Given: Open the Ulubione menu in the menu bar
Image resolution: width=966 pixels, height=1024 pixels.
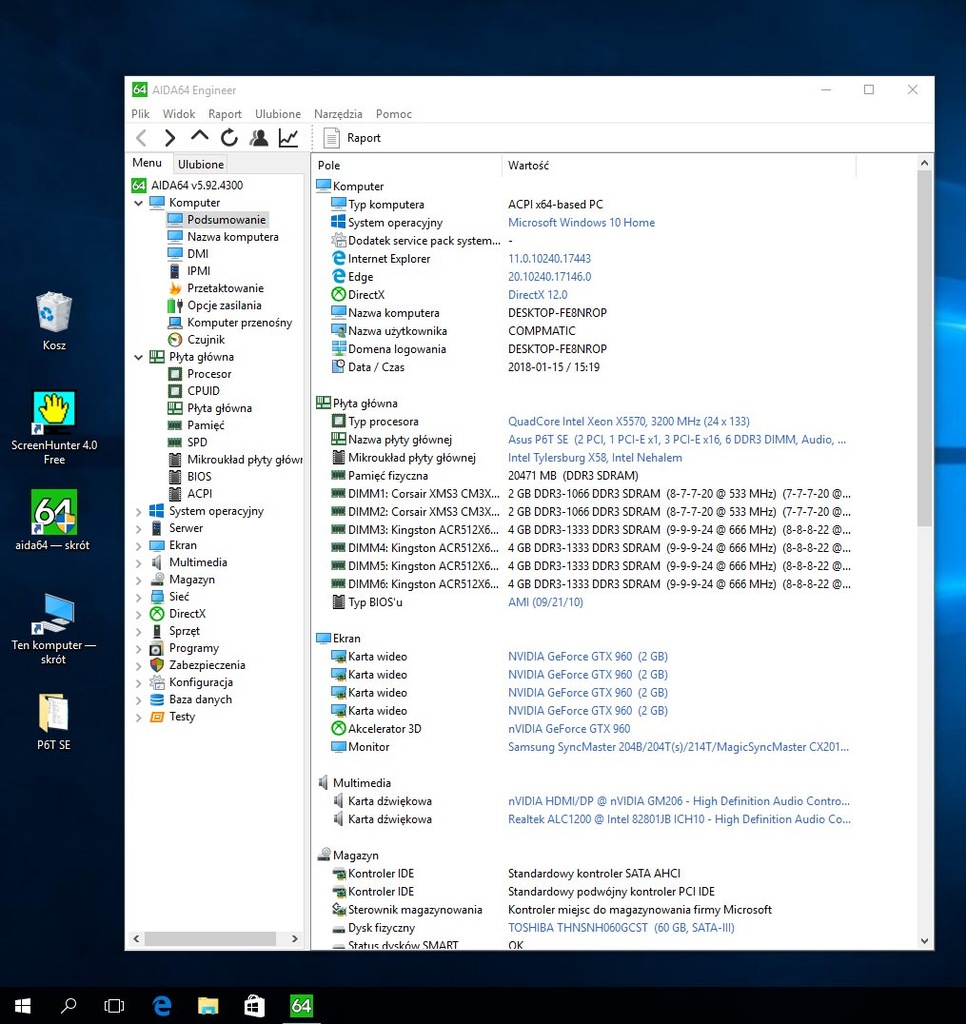Looking at the screenshot, I should (x=278, y=114).
